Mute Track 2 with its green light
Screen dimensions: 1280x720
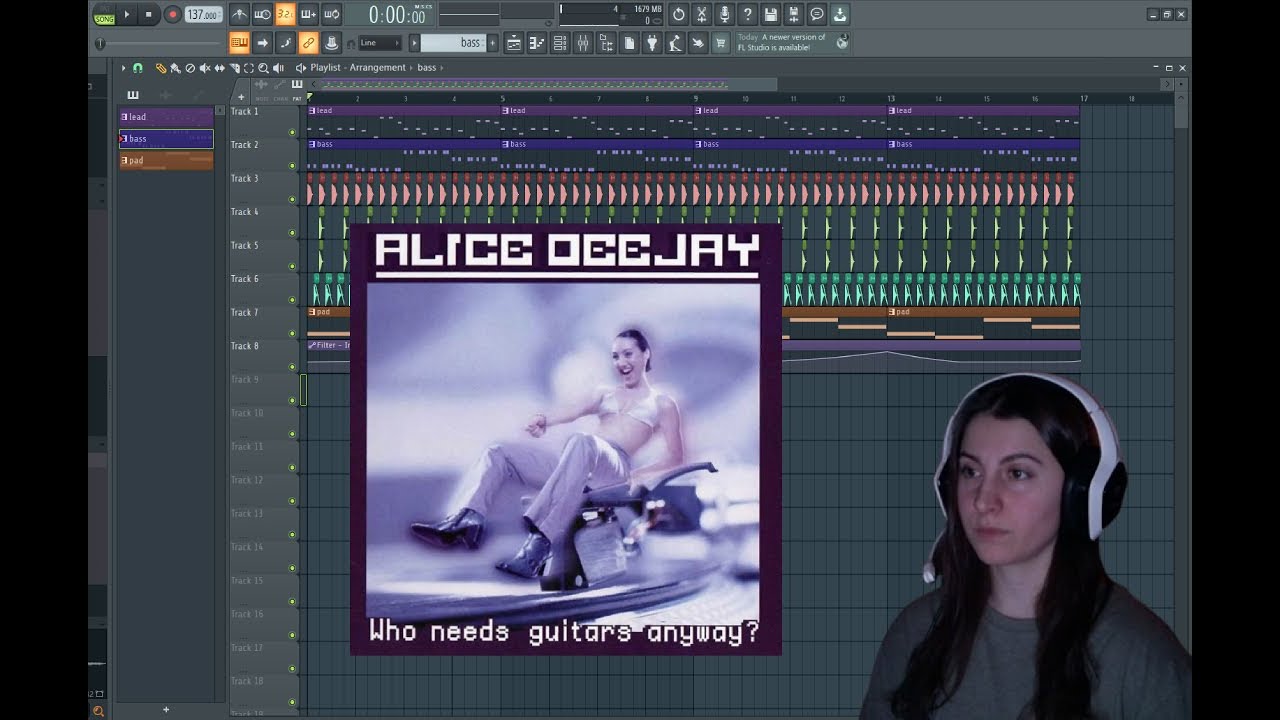pos(292,166)
